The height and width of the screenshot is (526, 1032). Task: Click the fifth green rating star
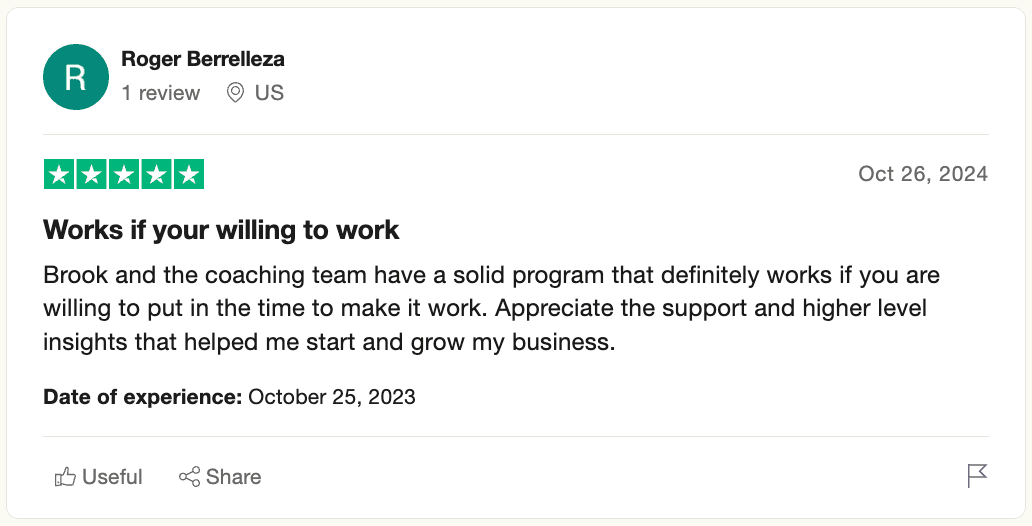(x=188, y=175)
